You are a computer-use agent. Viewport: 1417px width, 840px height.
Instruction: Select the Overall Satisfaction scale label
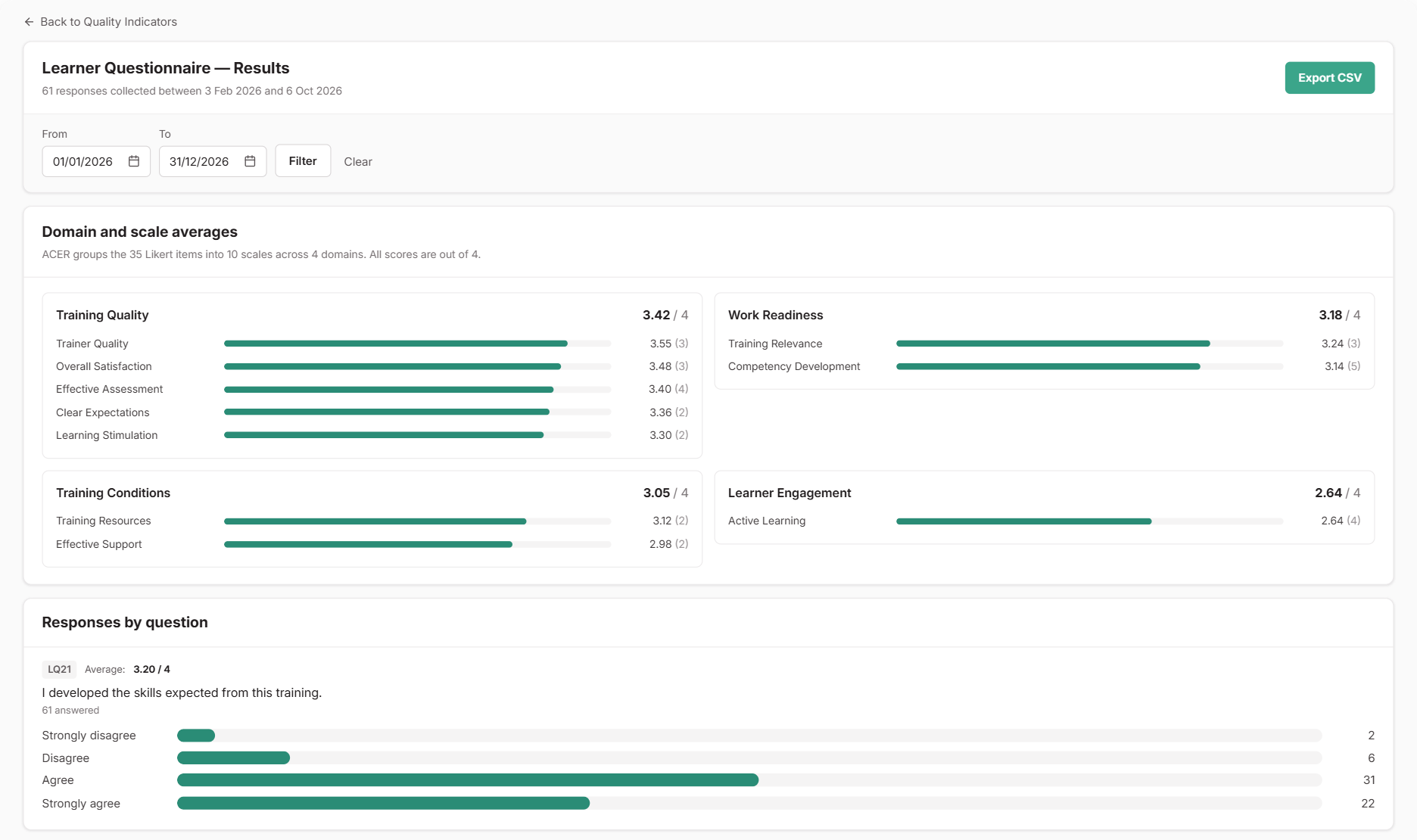tap(104, 366)
